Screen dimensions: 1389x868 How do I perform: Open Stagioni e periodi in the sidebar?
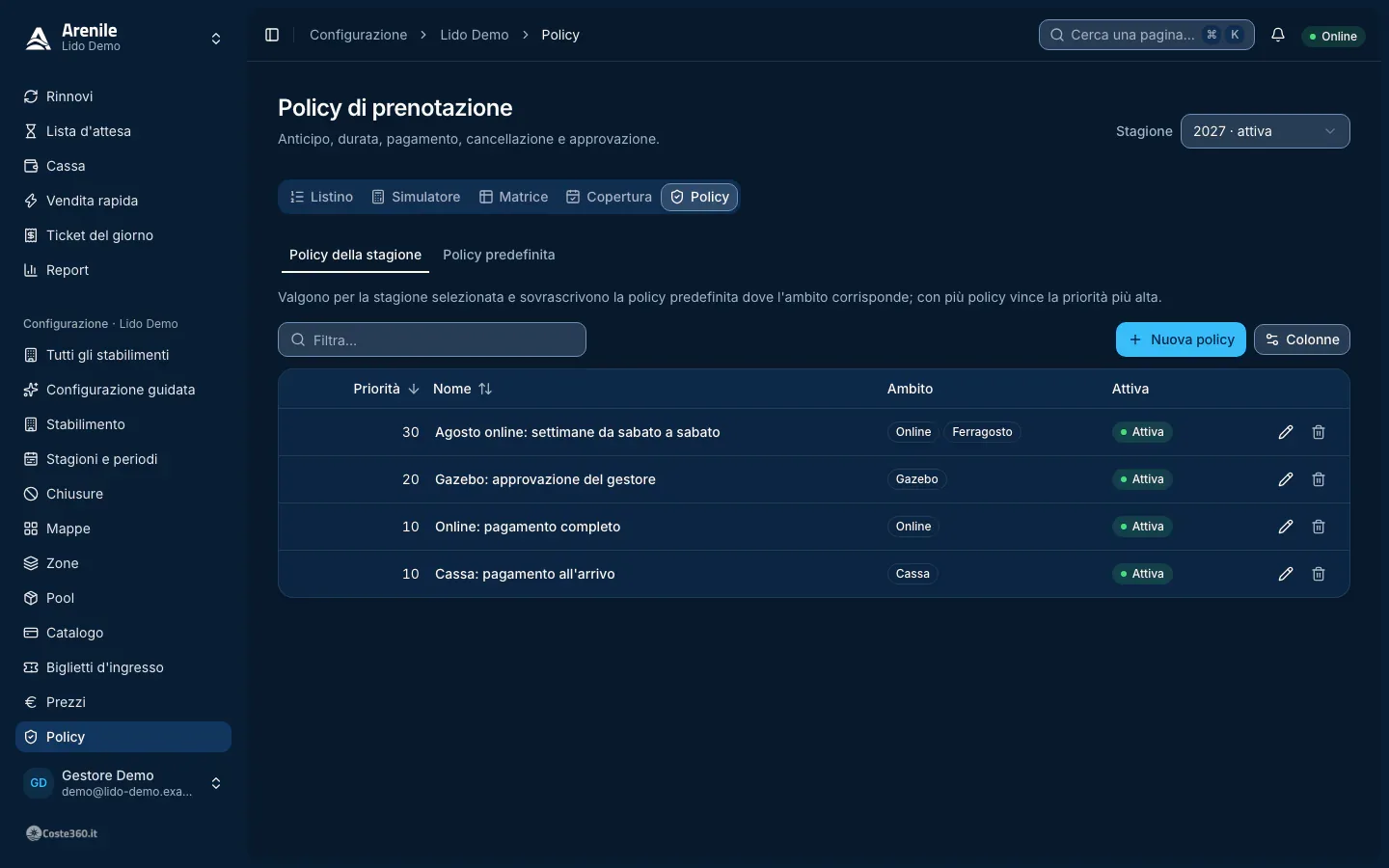click(123, 459)
